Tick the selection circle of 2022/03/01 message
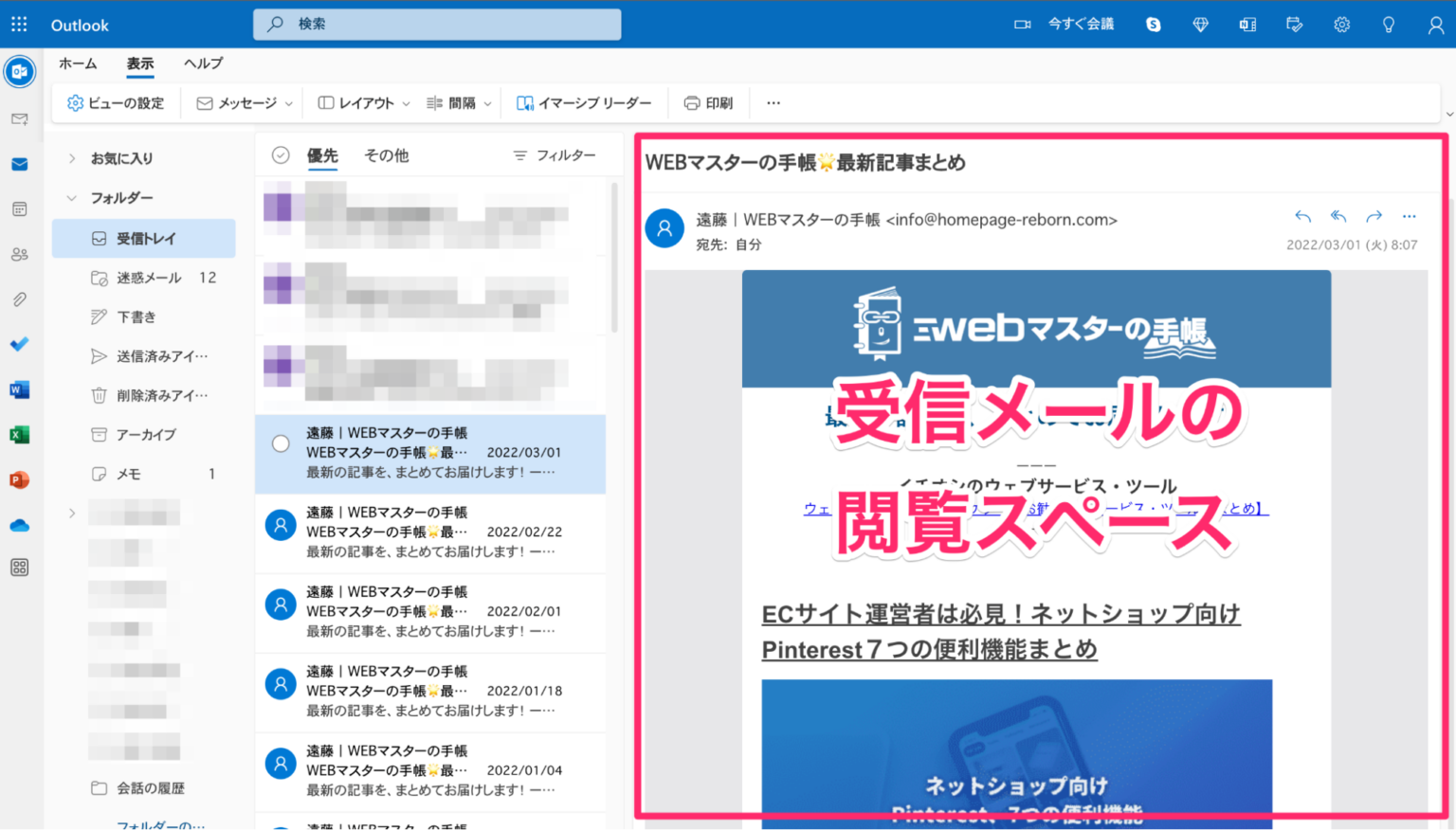 click(x=281, y=443)
